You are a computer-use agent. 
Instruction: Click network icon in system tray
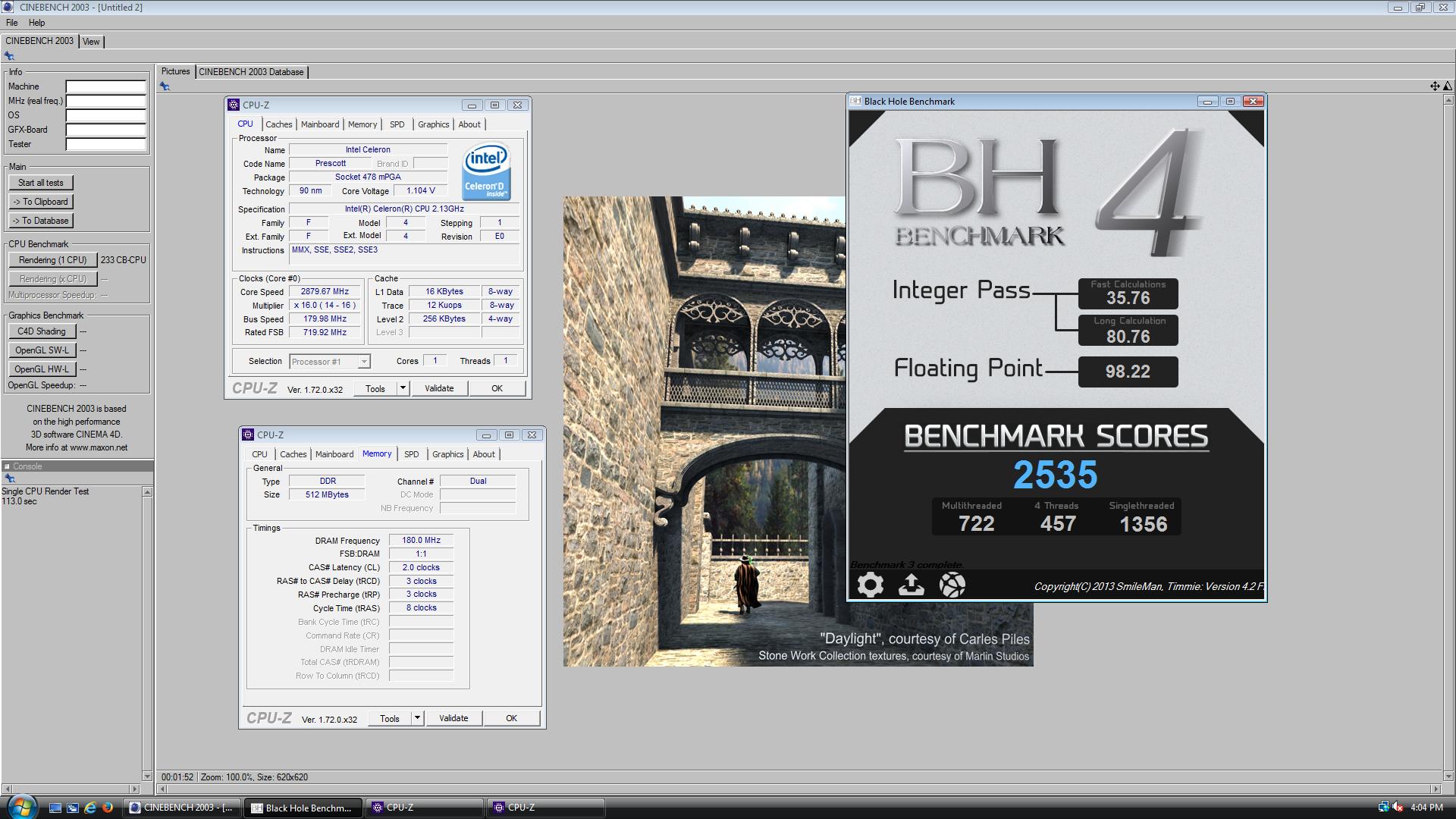click(1383, 808)
